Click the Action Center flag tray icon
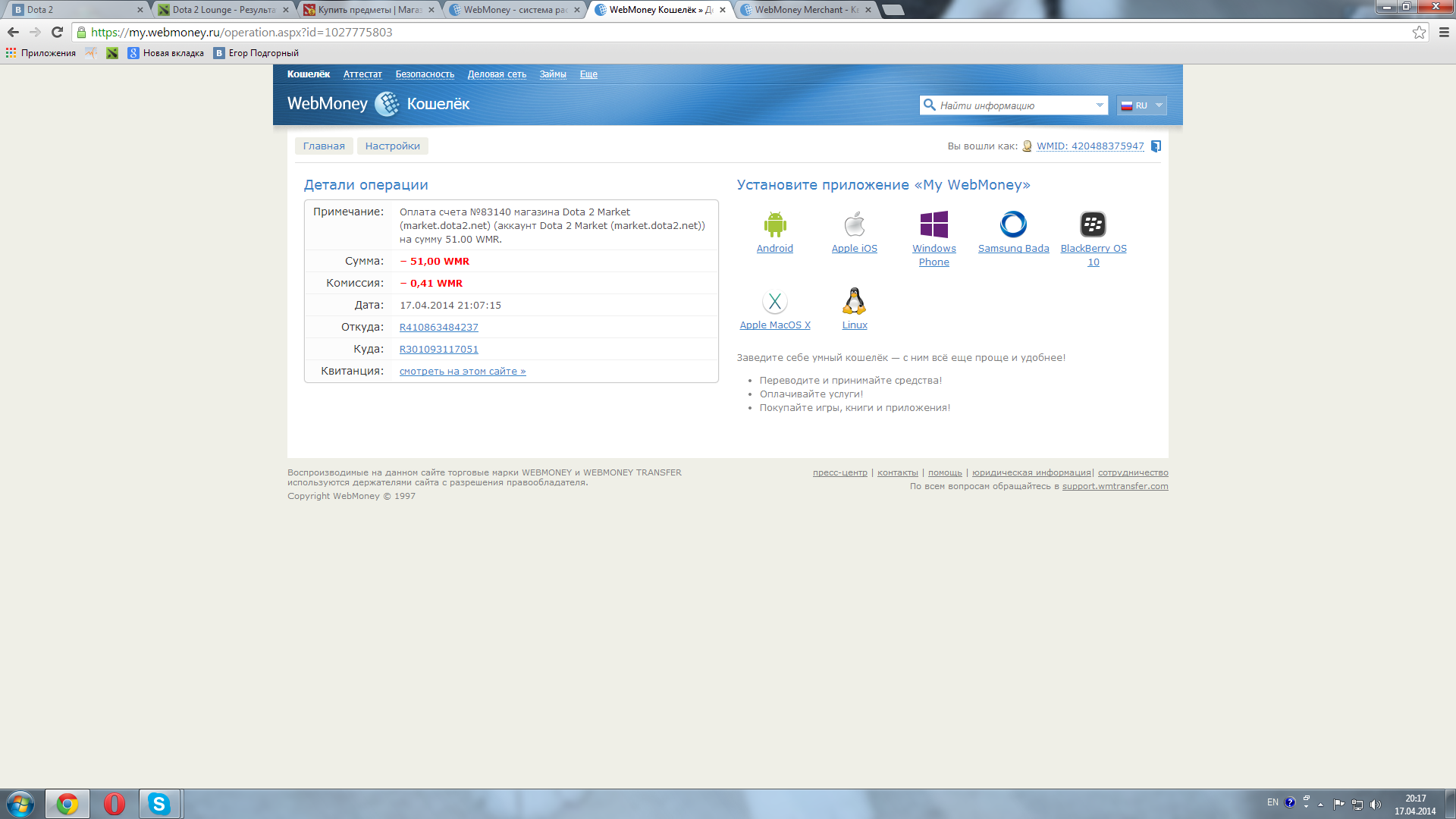Screen dimensions: 1456x819 [x=1339, y=805]
